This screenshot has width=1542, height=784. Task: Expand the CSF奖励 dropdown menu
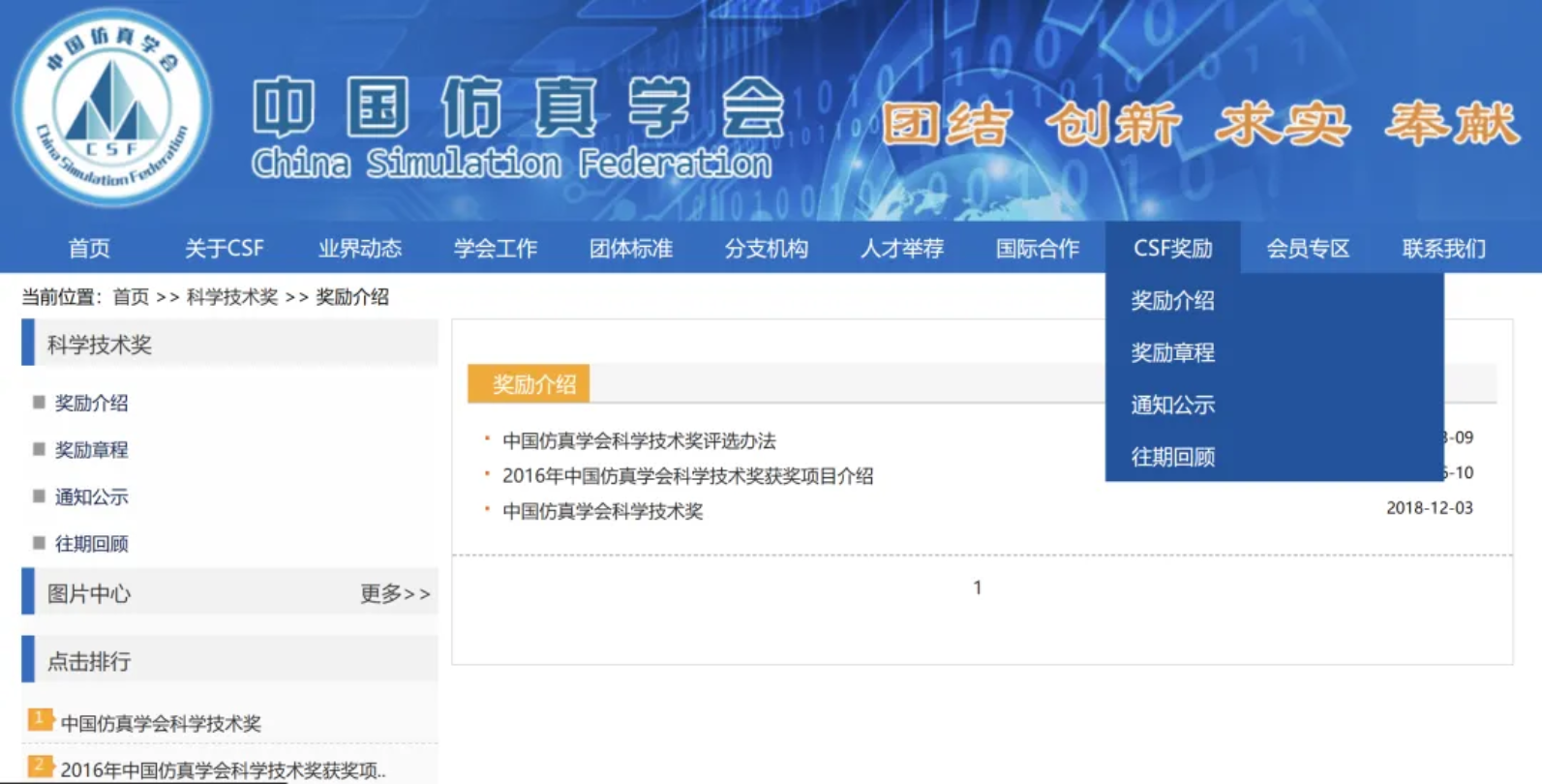click(1172, 249)
